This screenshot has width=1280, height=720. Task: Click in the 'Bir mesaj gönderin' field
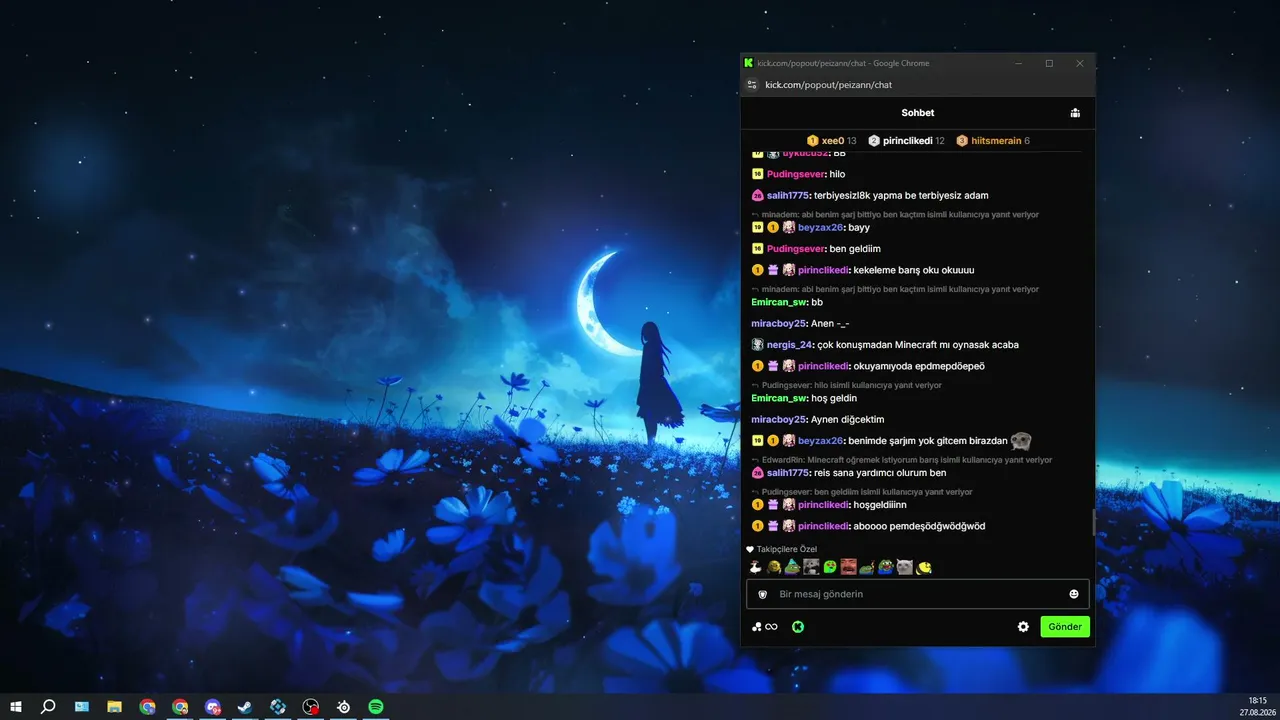pos(918,594)
